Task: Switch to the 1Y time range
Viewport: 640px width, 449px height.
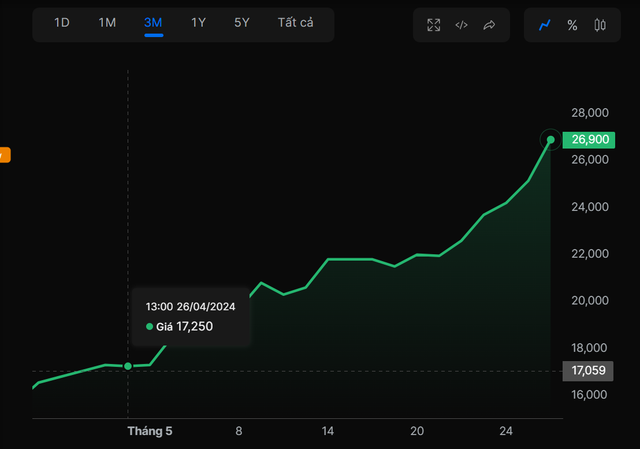Action: pyautogui.click(x=199, y=23)
